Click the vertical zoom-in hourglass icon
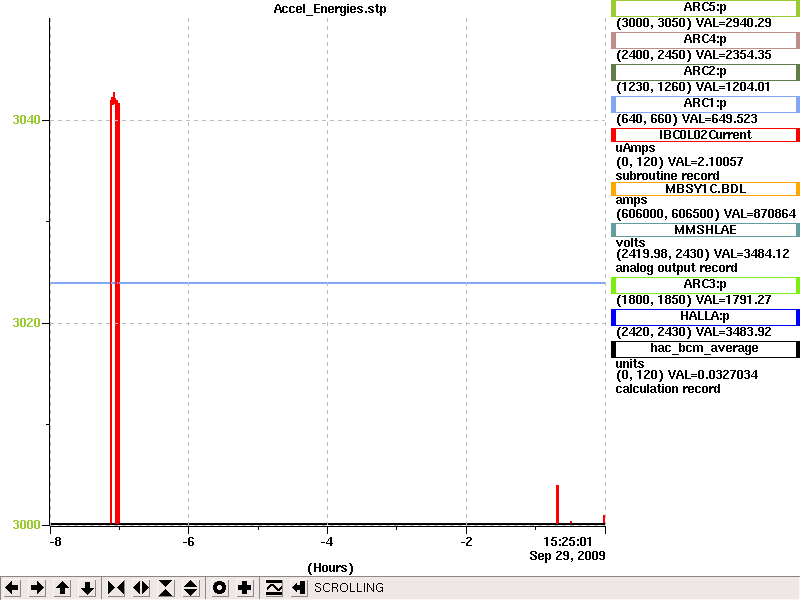Viewport: 800px width, 600px height. 166,588
